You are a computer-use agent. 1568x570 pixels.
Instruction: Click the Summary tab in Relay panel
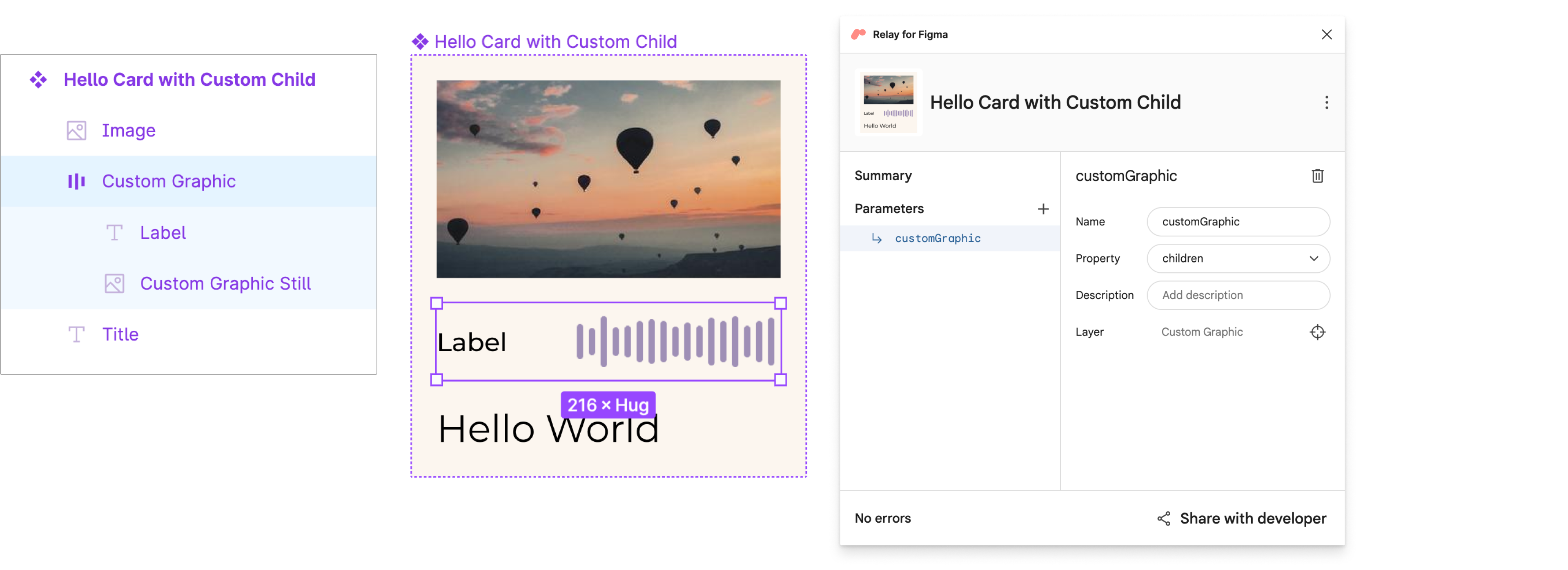[x=883, y=175]
